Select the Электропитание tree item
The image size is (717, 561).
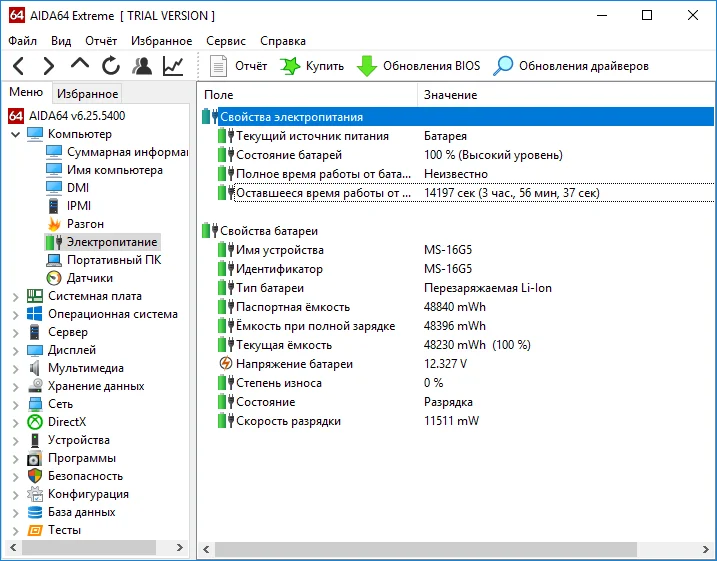point(112,242)
